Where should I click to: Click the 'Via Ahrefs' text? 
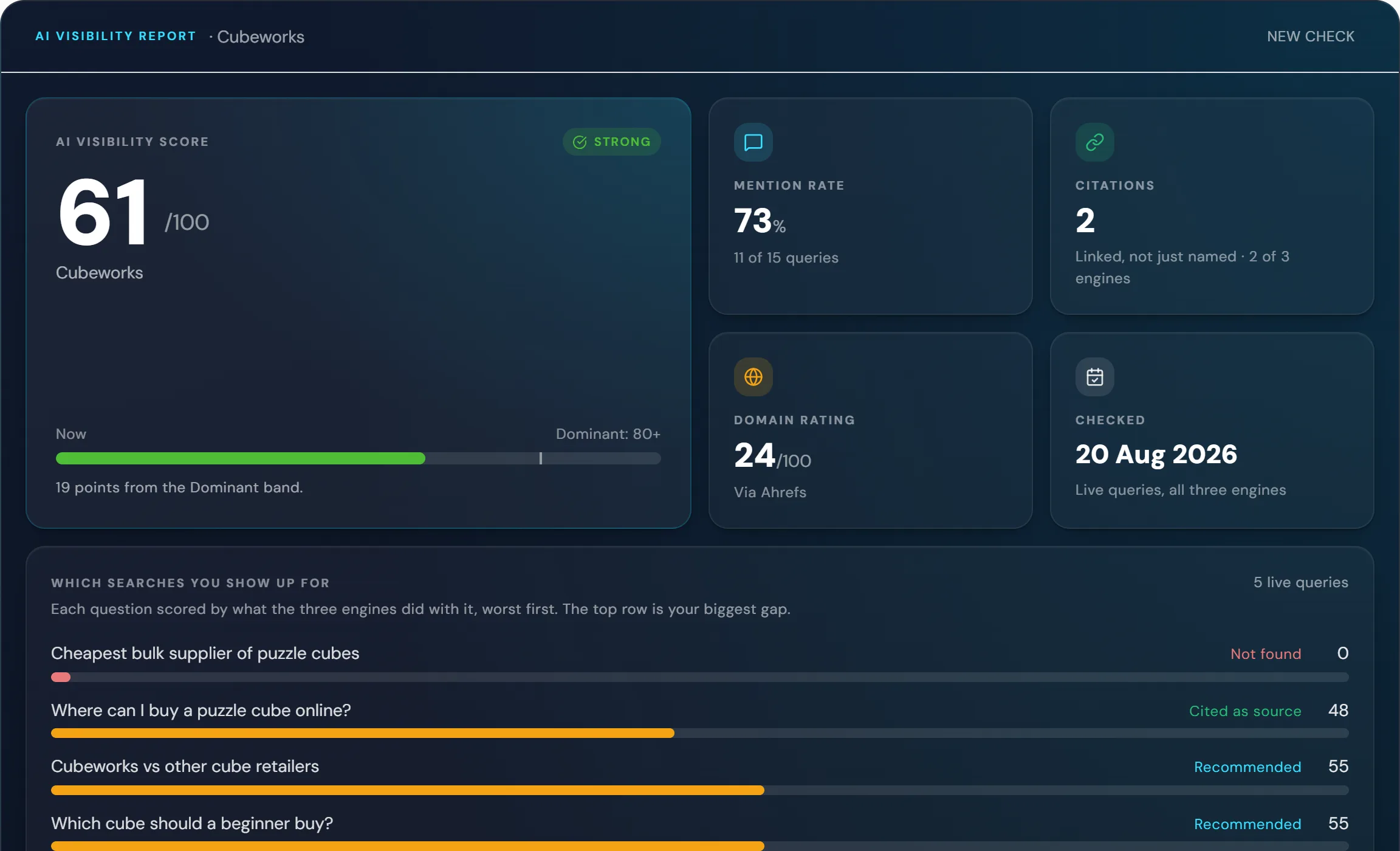(770, 492)
